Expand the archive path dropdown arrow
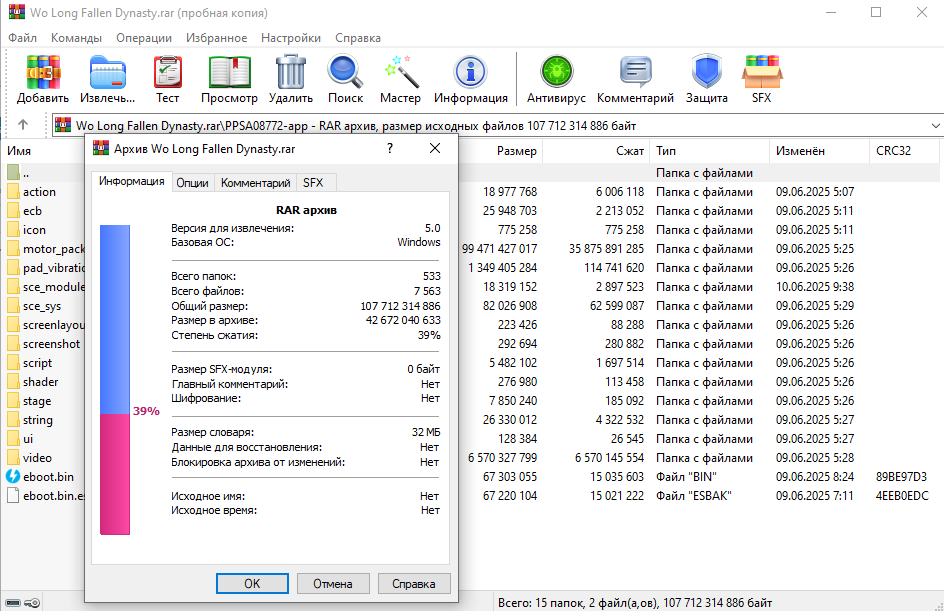 [934, 126]
